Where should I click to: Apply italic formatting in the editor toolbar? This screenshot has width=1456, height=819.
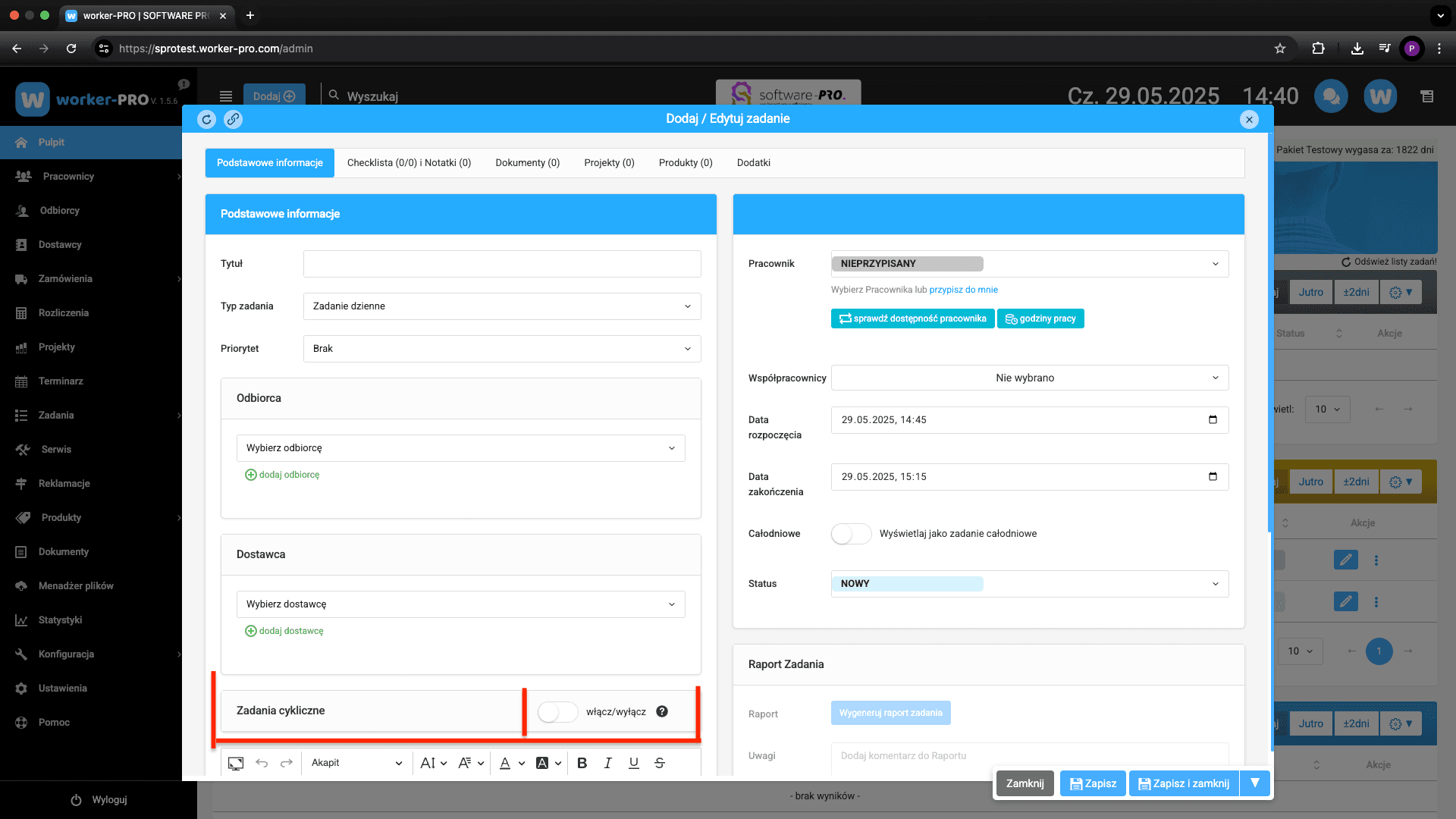(x=607, y=763)
